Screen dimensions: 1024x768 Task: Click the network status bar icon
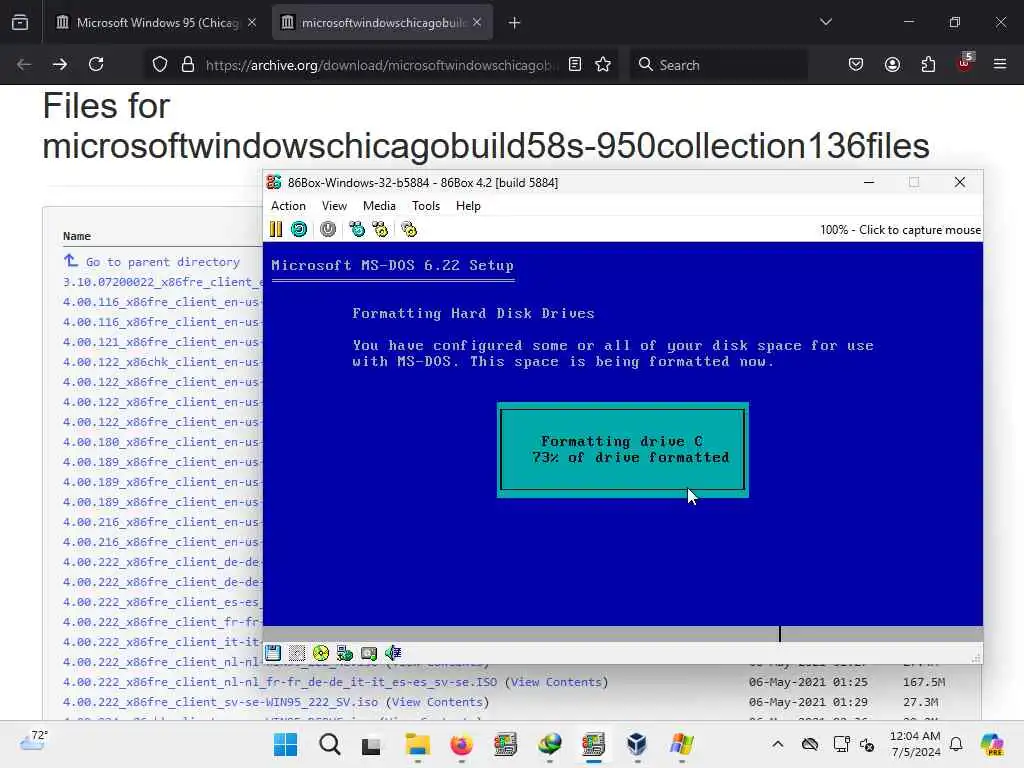pyautogui.click(x=345, y=652)
